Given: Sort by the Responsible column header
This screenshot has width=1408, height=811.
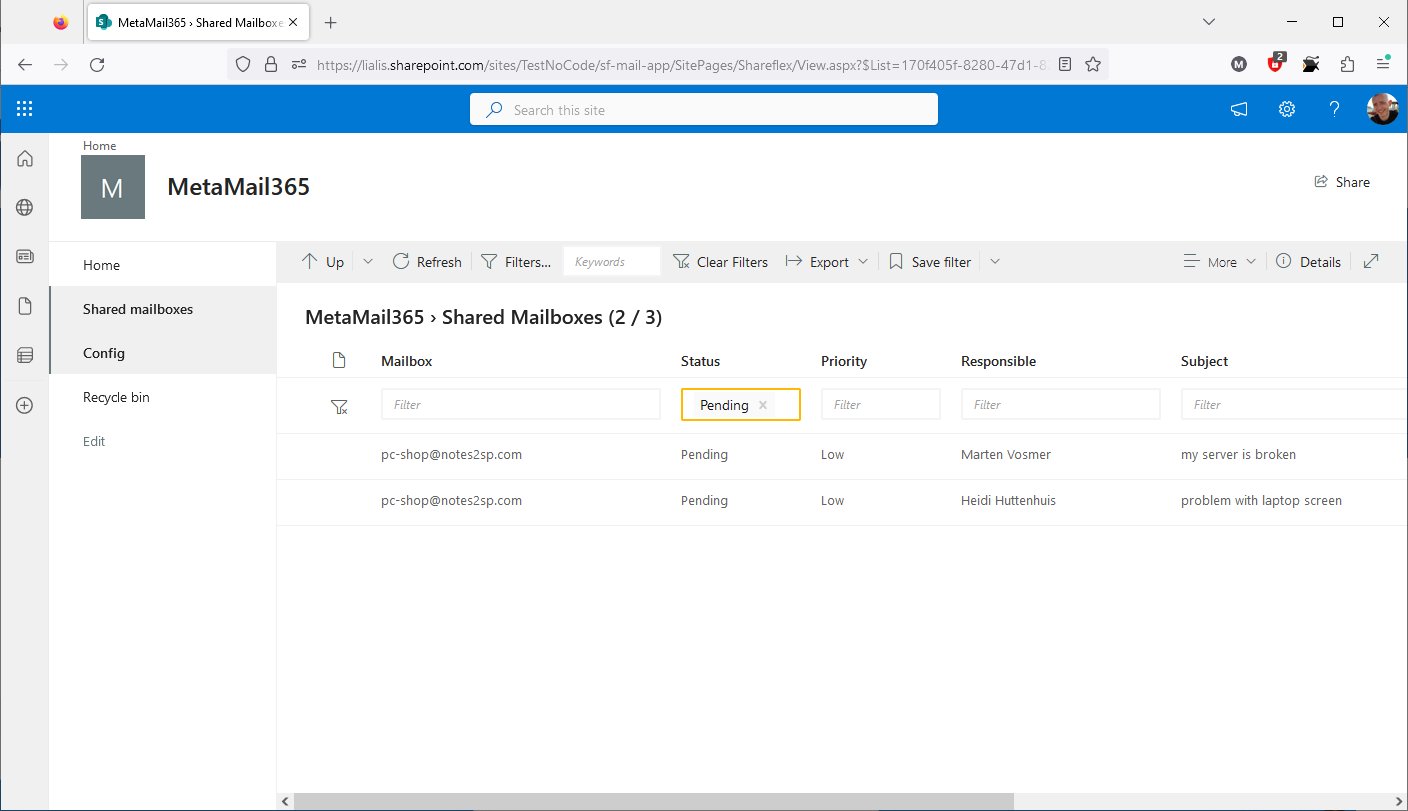Looking at the screenshot, I should (x=998, y=361).
